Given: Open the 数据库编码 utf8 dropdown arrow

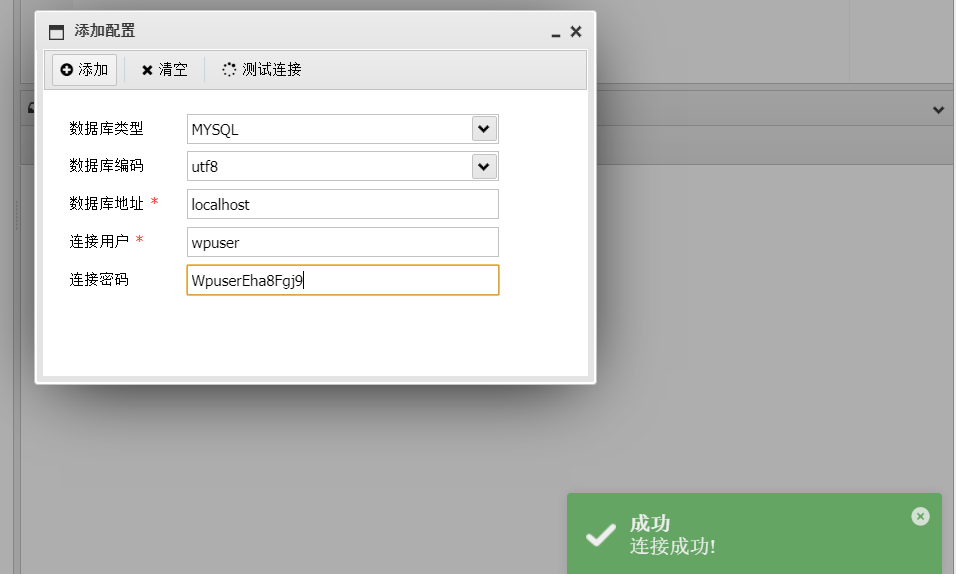Looking at the screenshot, I should 484,167.
